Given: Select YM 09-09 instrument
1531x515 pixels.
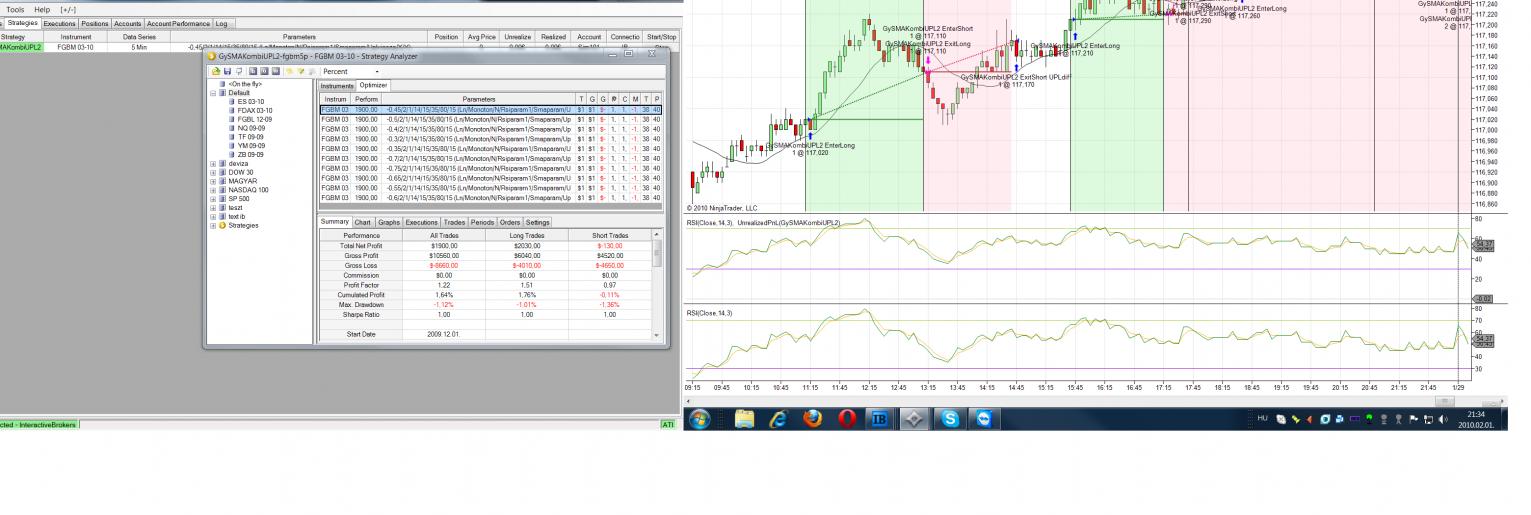Looking at the screenshot, I should 251,146.
